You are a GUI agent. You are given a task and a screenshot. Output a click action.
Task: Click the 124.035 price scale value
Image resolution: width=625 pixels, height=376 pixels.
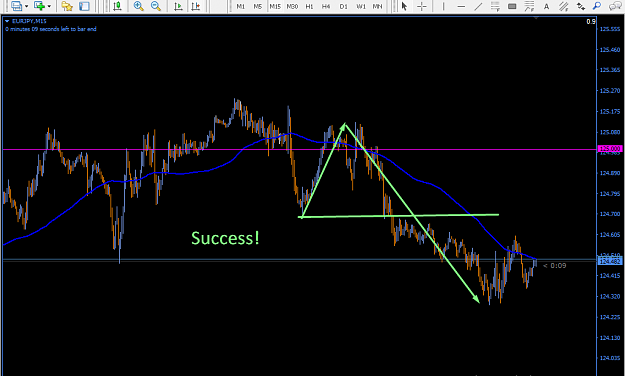[x=610, y=358]
